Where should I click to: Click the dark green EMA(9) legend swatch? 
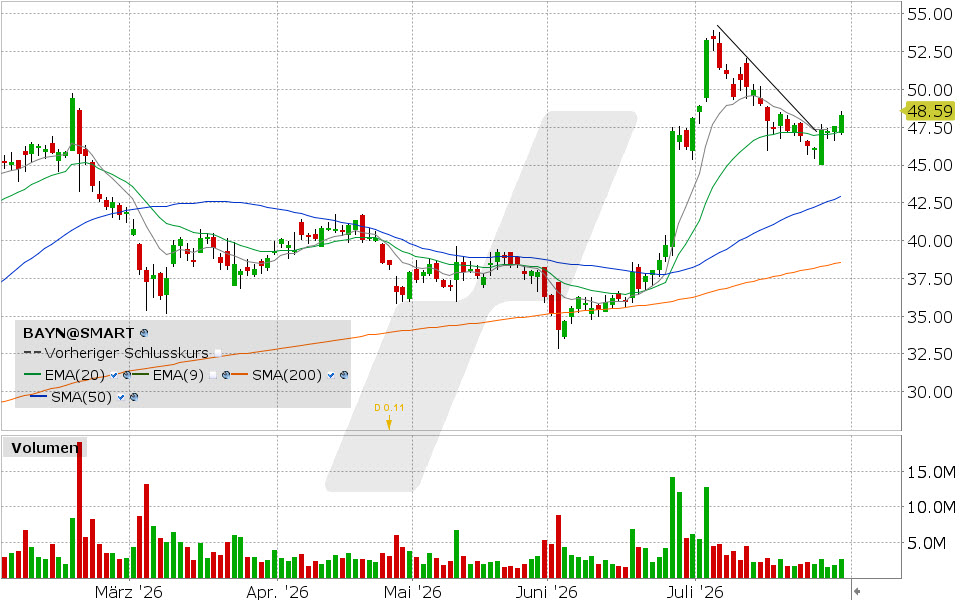pyautogui.click(x=140, y=374)
